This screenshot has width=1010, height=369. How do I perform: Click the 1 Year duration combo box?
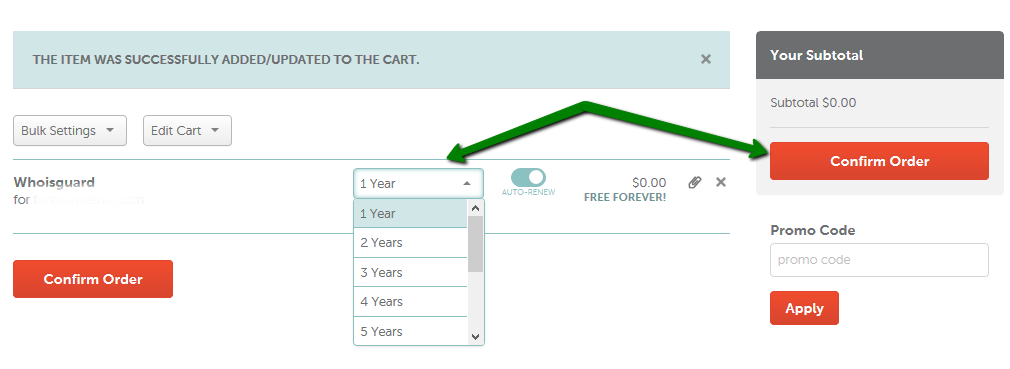point(418,184)
